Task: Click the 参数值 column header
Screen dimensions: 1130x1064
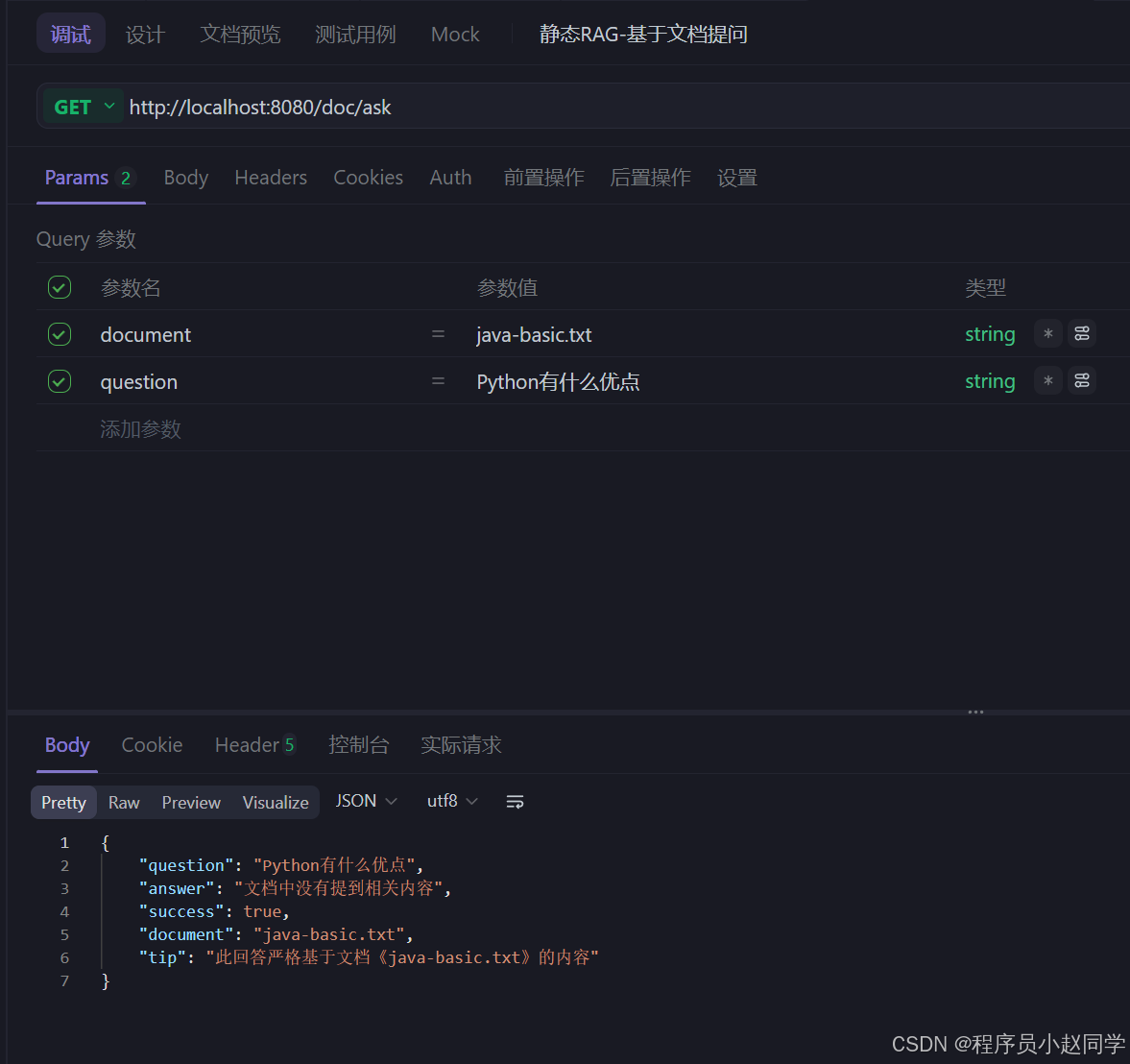Action: [507, 288]
